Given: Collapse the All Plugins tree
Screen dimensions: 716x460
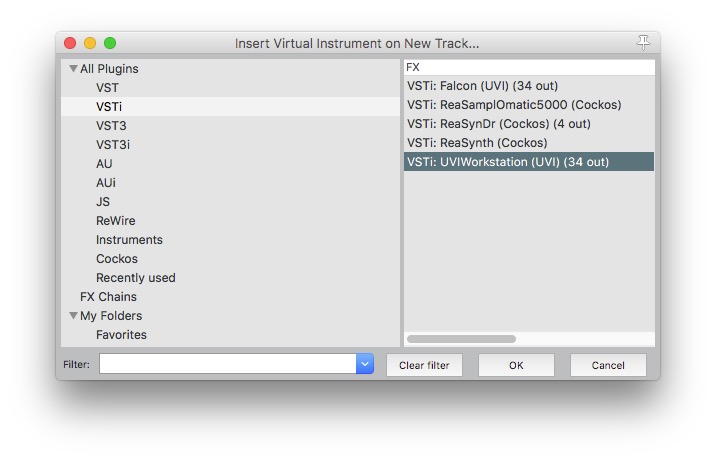Looking at the screenshot, I should pyautogui.click(x=73, y=69).
